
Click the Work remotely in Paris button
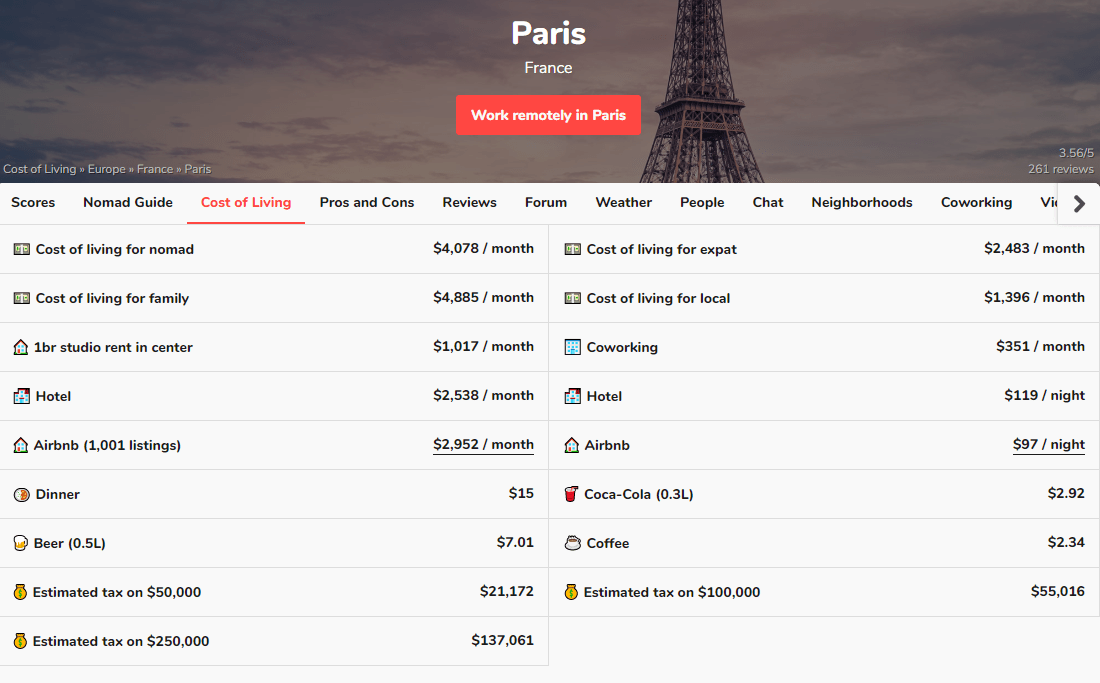[x=548, y=115]
